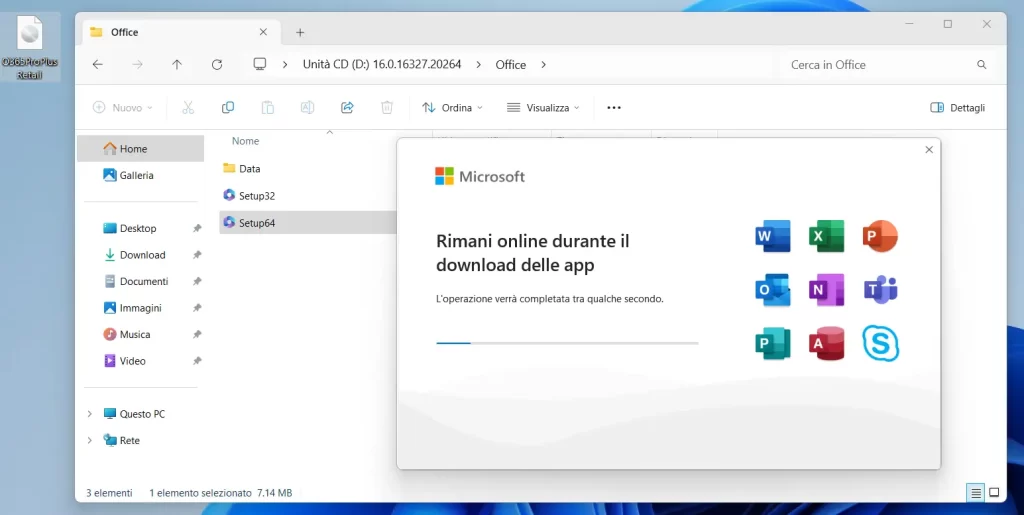Screen dimensions: 1024x515
Task: Go up one folder level
Action: tap(177, 65)
